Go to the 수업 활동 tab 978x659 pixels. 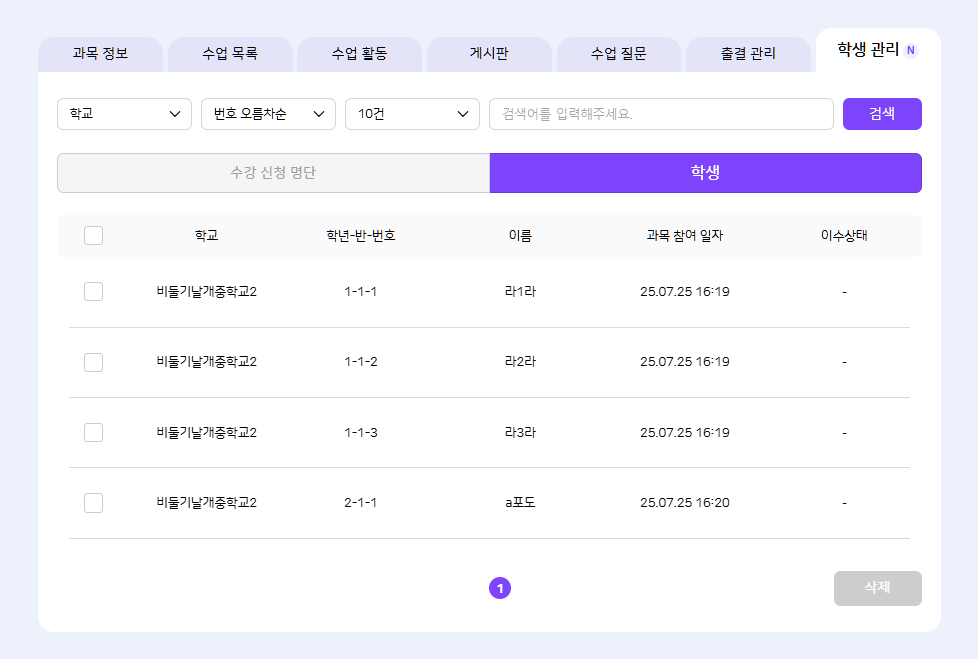pyautogui.click(x=359, y=54)
